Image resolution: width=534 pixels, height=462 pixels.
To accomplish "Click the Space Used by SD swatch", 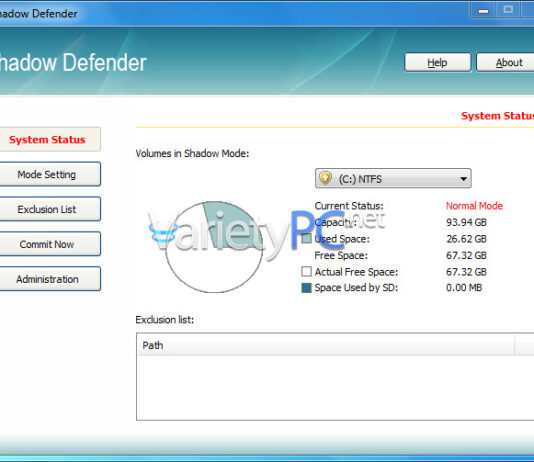I will tap(307, 288).
